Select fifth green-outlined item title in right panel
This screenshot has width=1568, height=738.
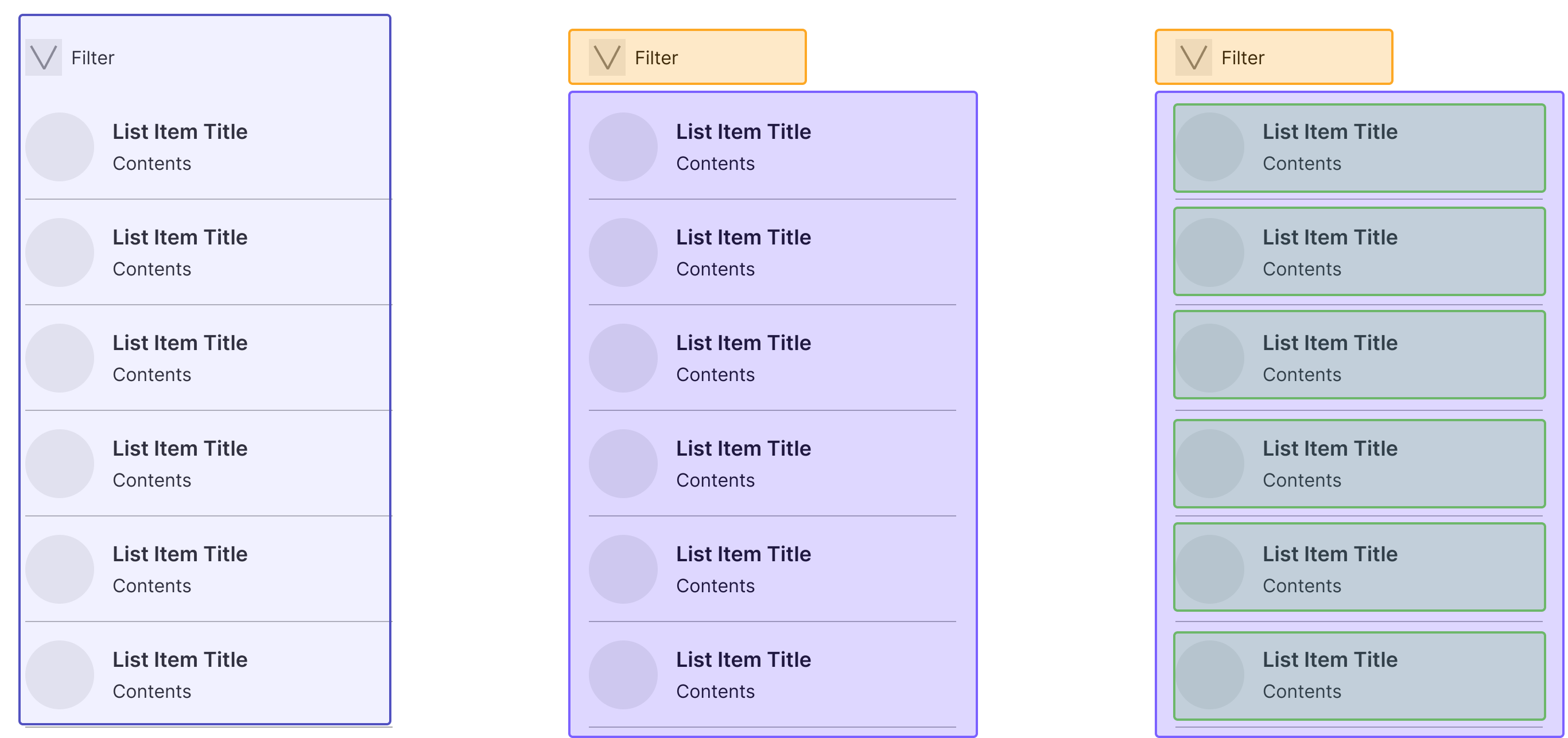click(x=1329, y=554)
